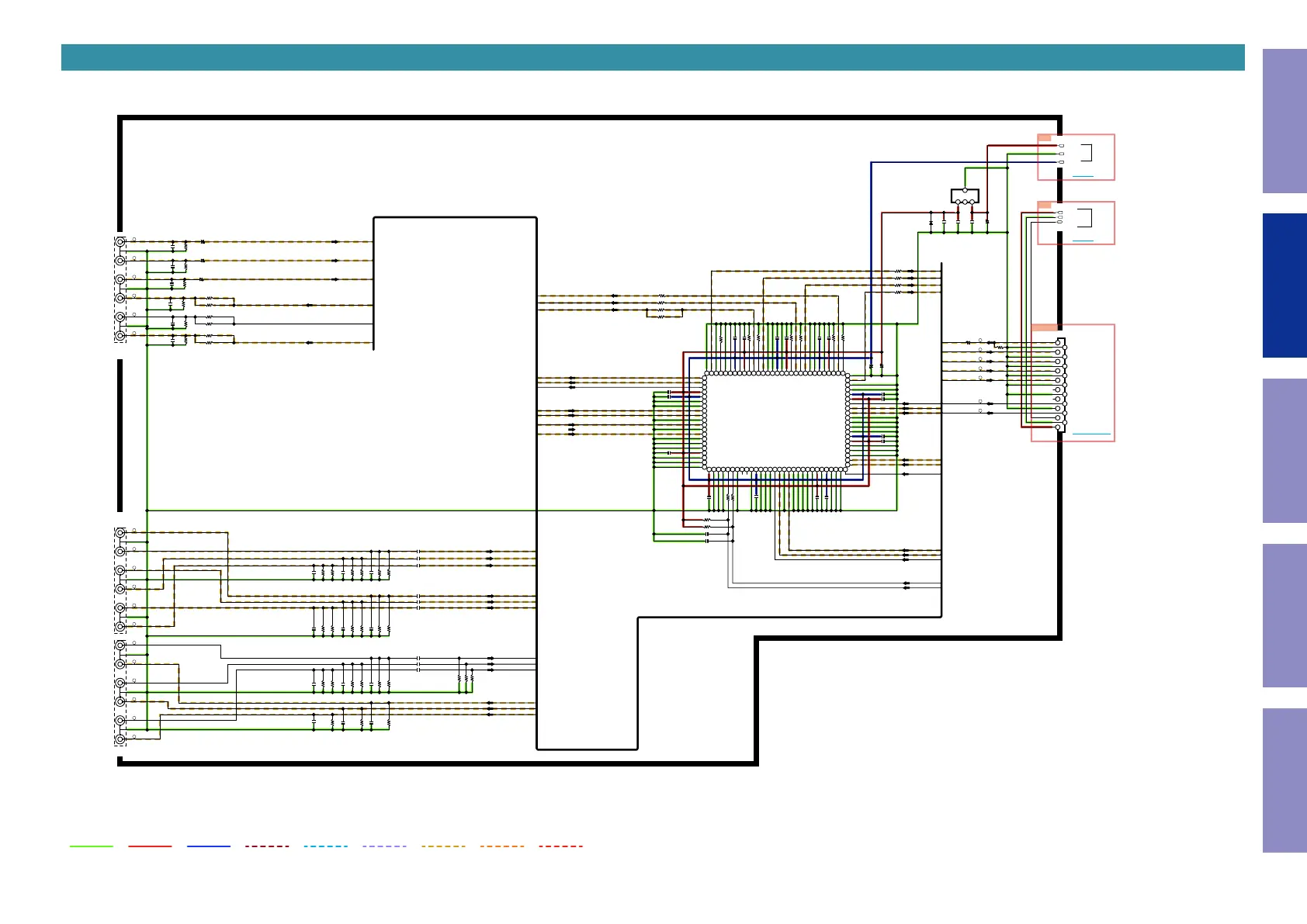This screenshot has height=924, width=1307.
Task: Click the solid blue legend line
Action: pos(209,846)
